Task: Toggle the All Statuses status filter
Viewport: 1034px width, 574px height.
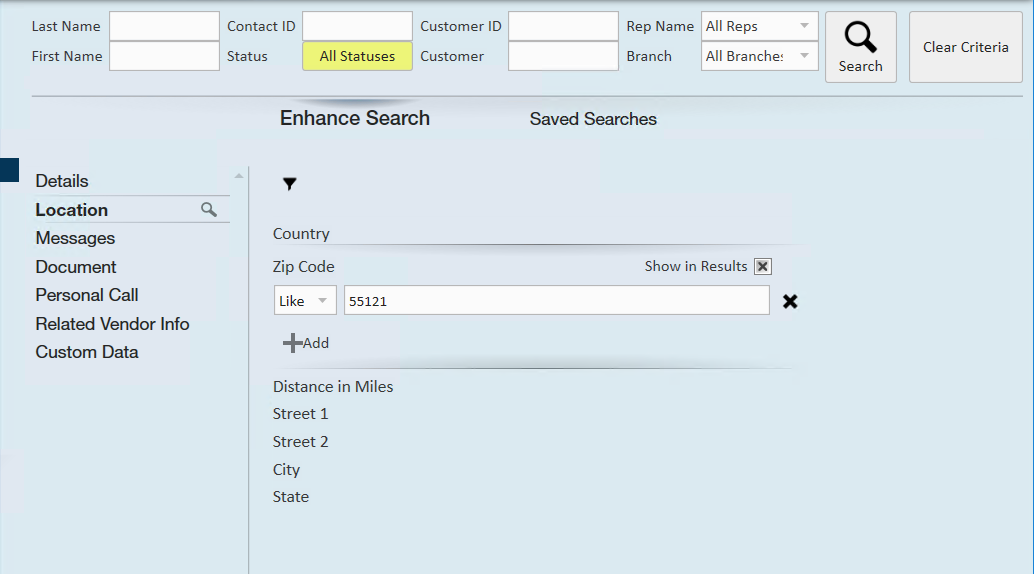Action: tap(357, 56)
